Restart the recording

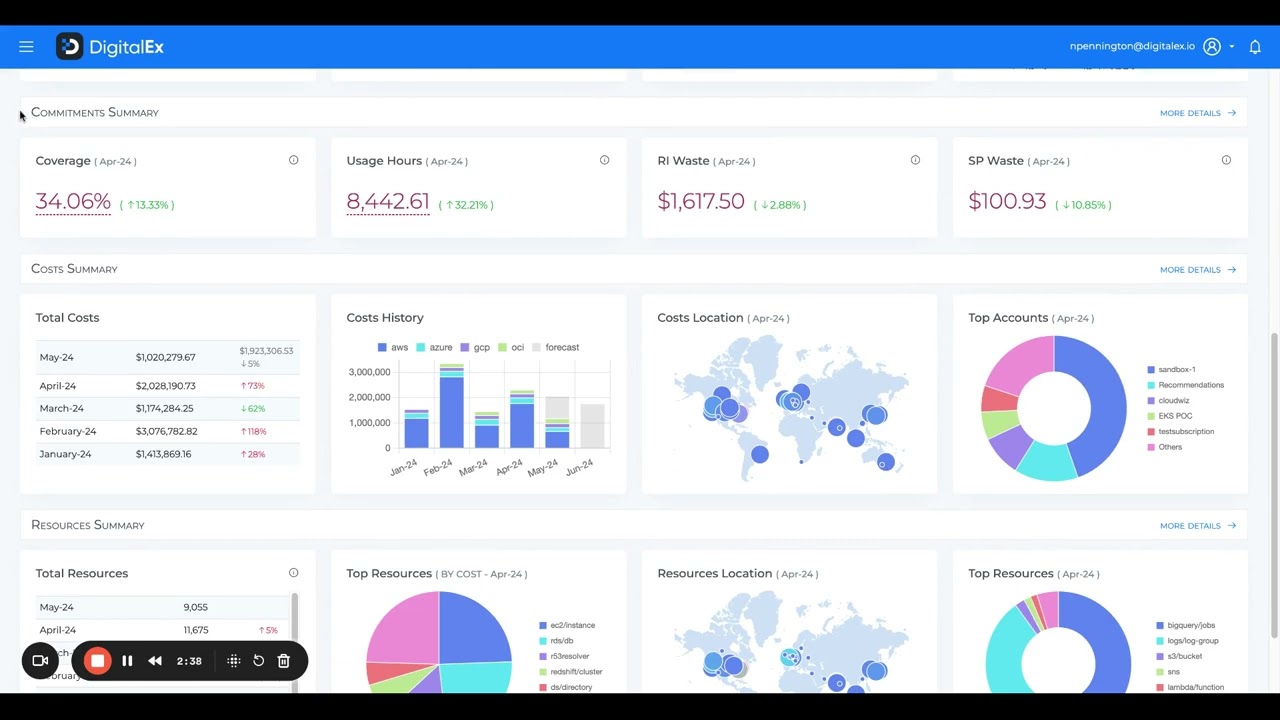point(258,661)
